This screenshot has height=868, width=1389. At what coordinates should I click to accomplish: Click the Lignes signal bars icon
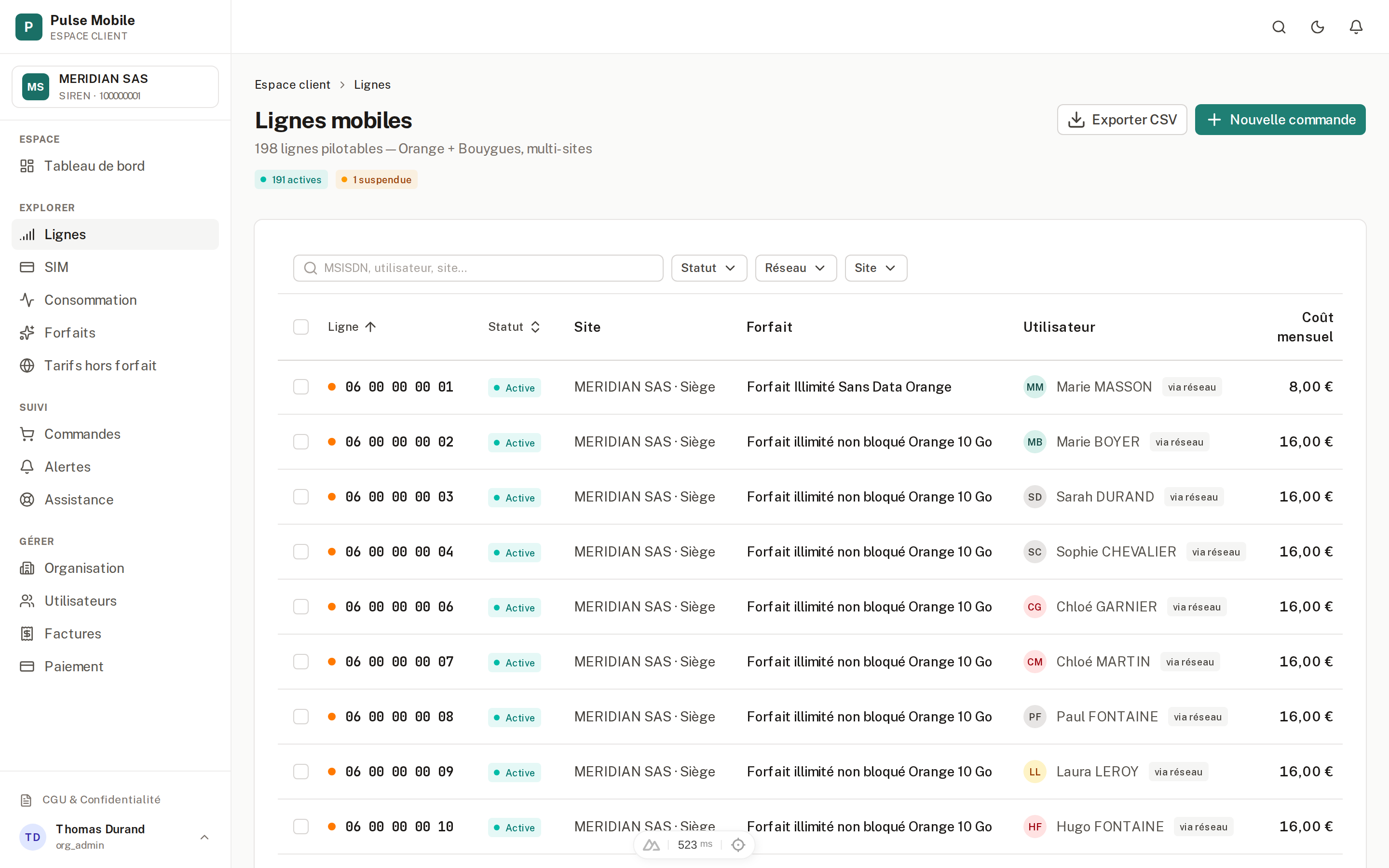point(27,234)
